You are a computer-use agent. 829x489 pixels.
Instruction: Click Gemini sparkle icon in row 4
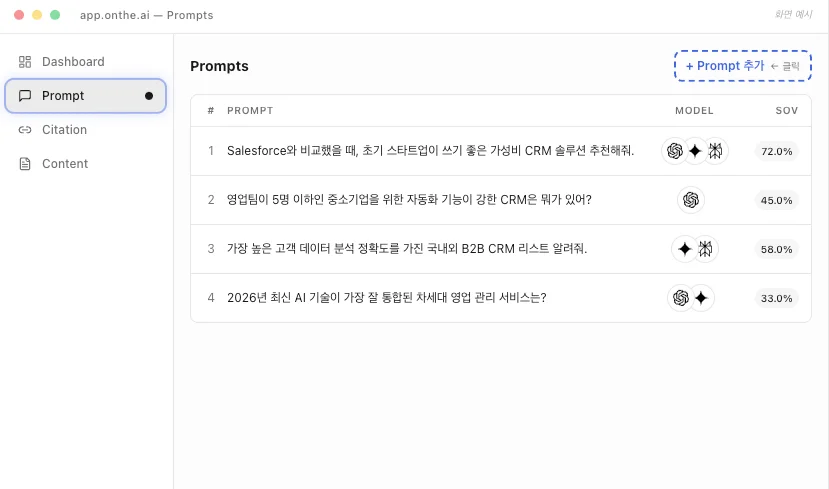pos(702,298)
